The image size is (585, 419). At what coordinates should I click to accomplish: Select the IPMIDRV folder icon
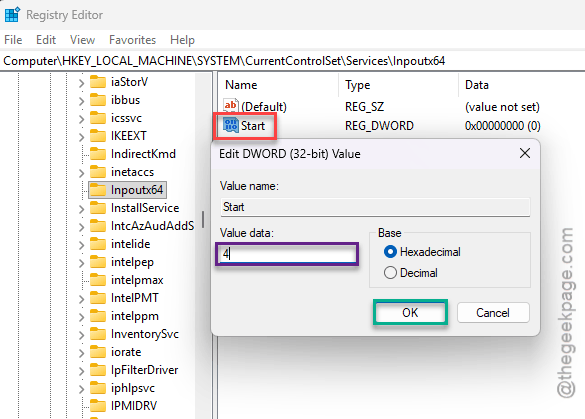point(98,406)
